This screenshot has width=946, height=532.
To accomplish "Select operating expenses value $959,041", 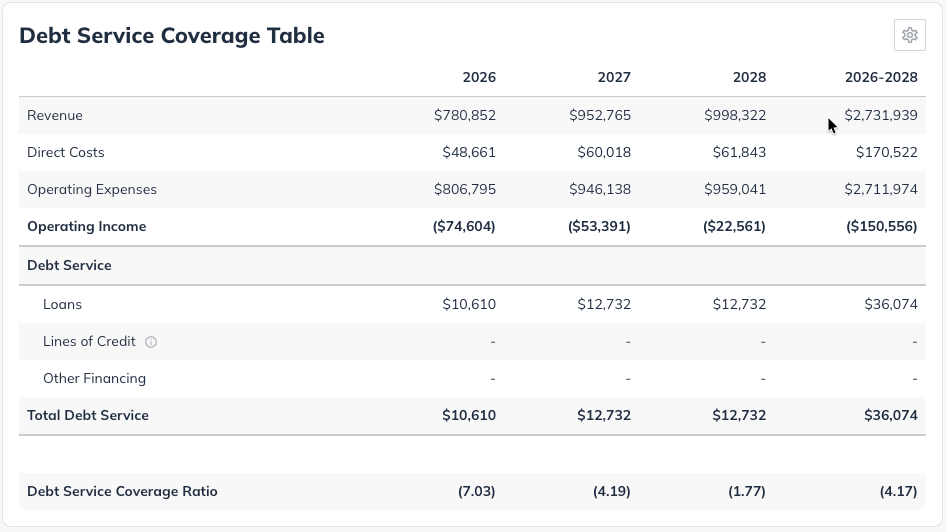I will (x=735, y=189).
